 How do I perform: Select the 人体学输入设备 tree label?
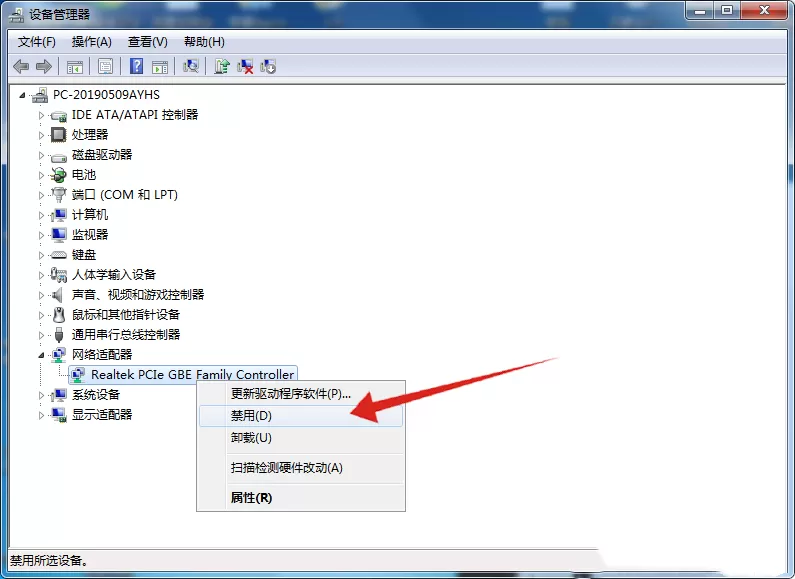point(114,275)
